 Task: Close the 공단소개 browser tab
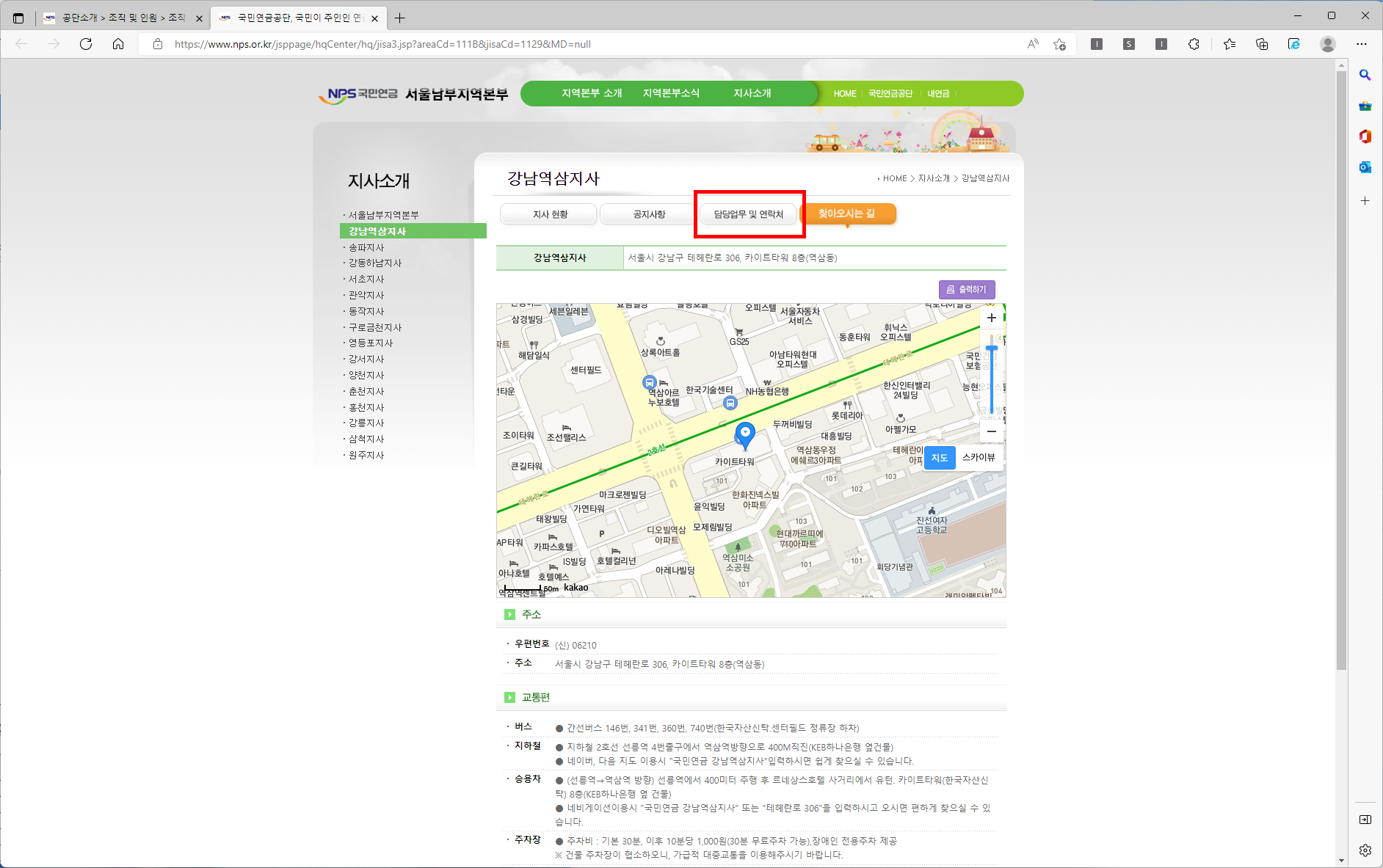pyautogui.click(x=199, y=18)
